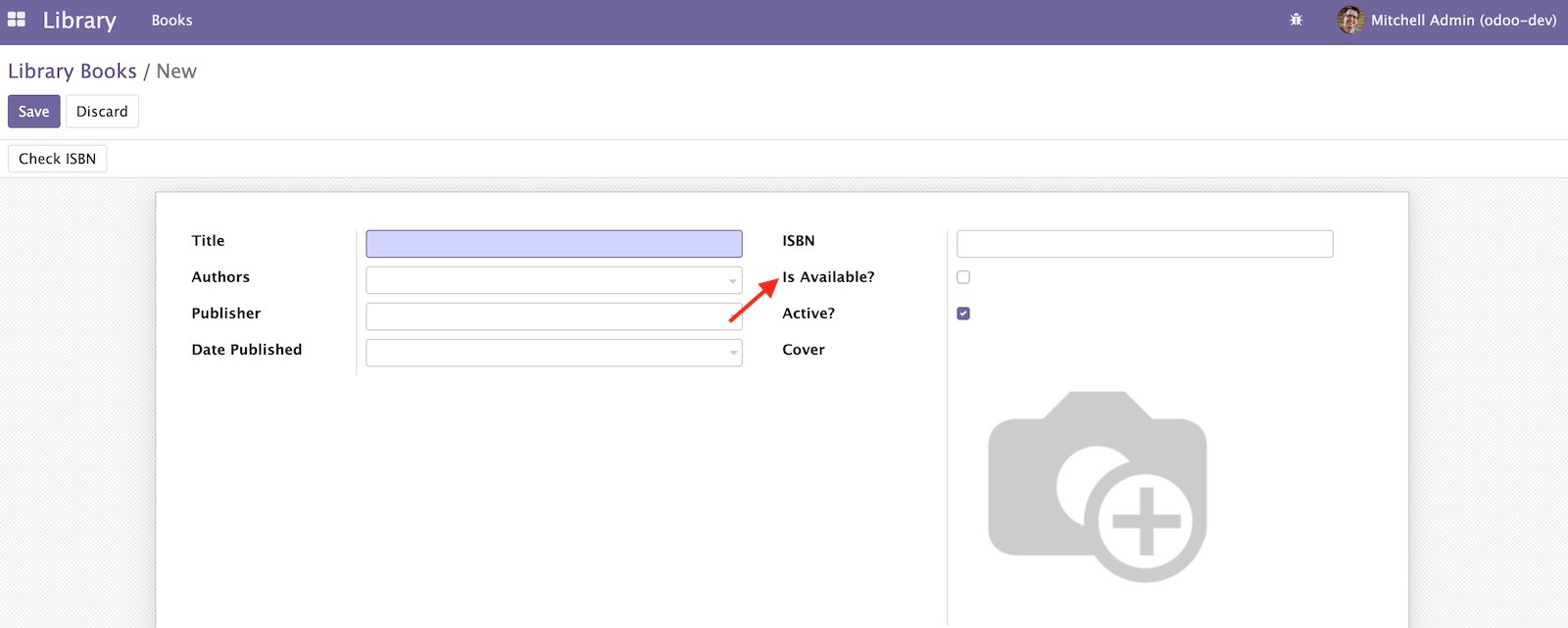Click the Publisher label

tap(226, 314)
